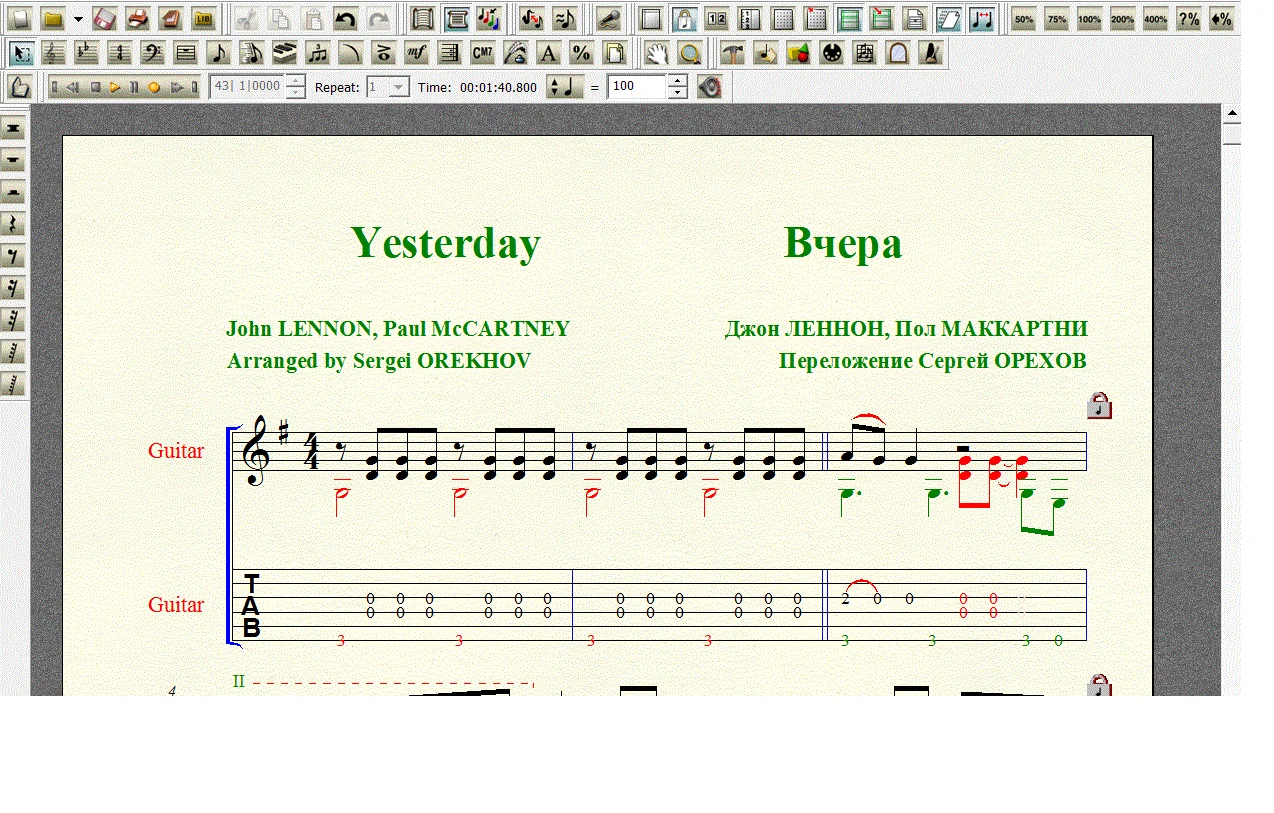This screenshot has height=813, width=1274.
Task: Decrease tempo with the spinner down arrow
Action: [x=678, y=93]
